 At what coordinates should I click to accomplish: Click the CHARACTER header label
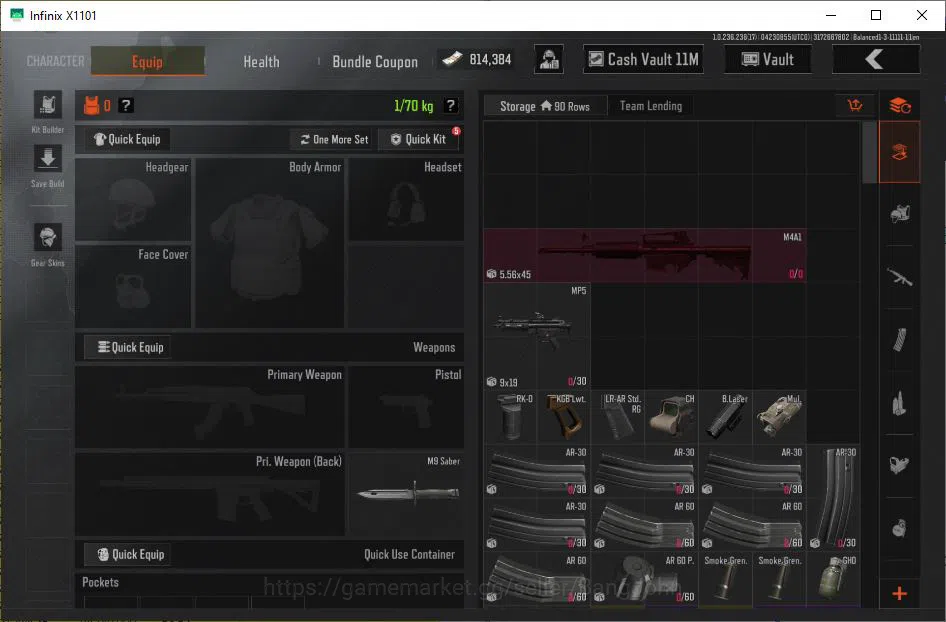[x=56, y=62]
